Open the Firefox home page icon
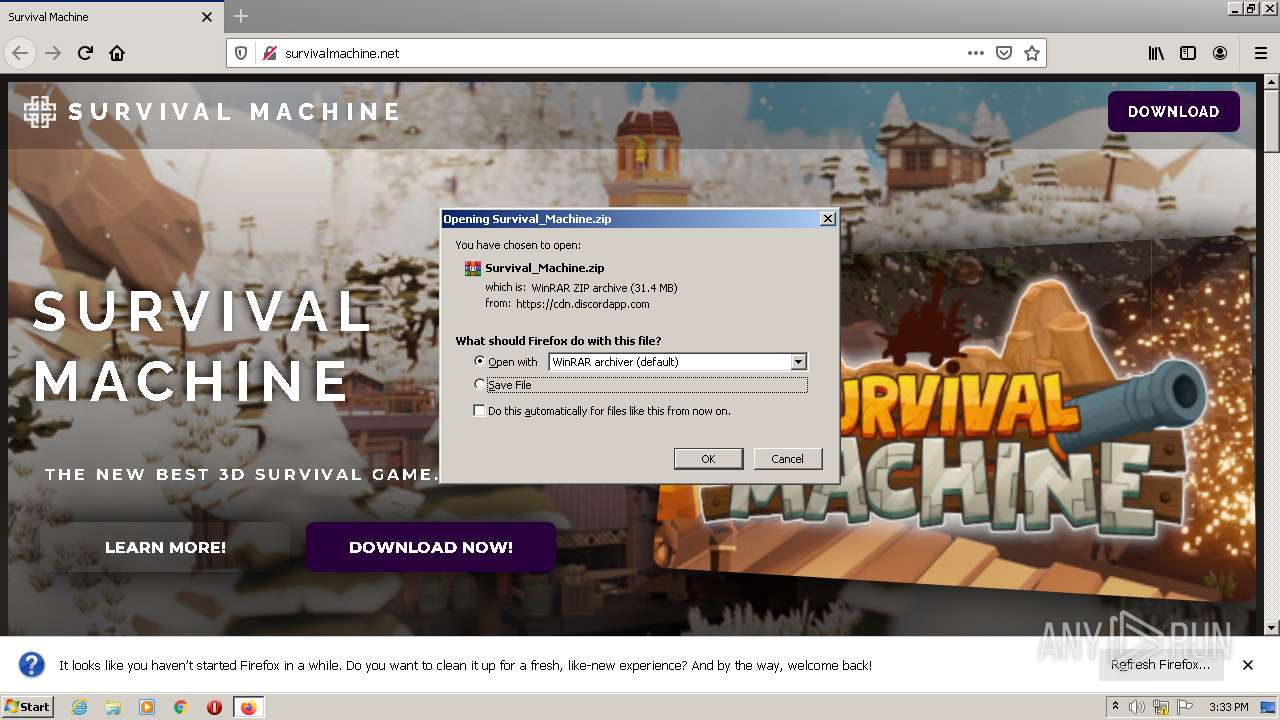The image size is (1280, 720). pyautogui.click(x=117, y=53)
